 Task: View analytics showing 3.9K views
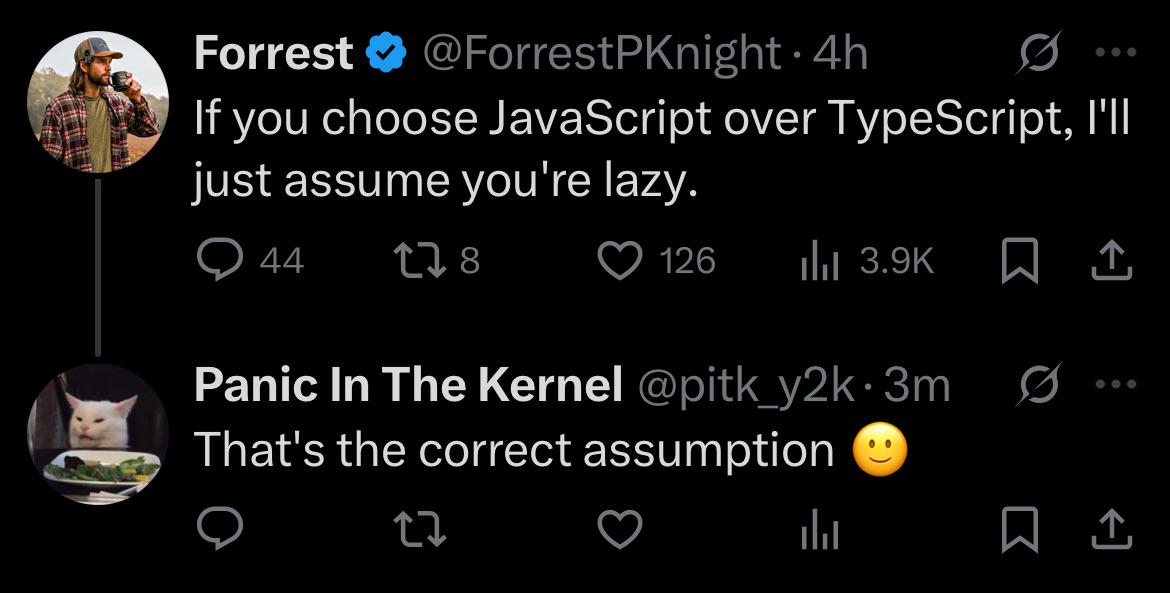point(816,261)
